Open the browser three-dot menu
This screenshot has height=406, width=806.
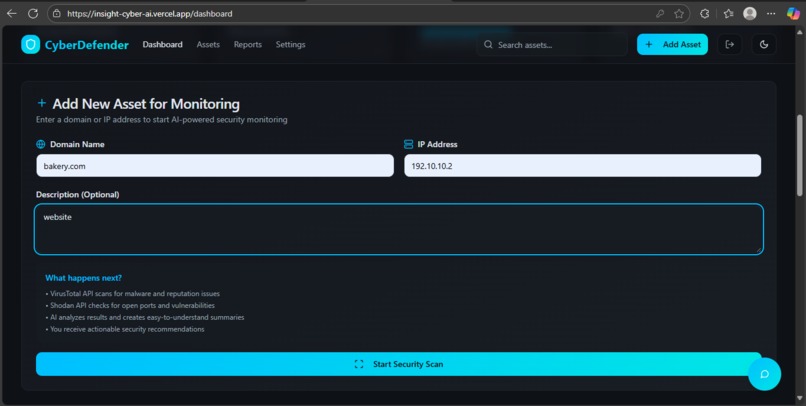coord(771,14)
